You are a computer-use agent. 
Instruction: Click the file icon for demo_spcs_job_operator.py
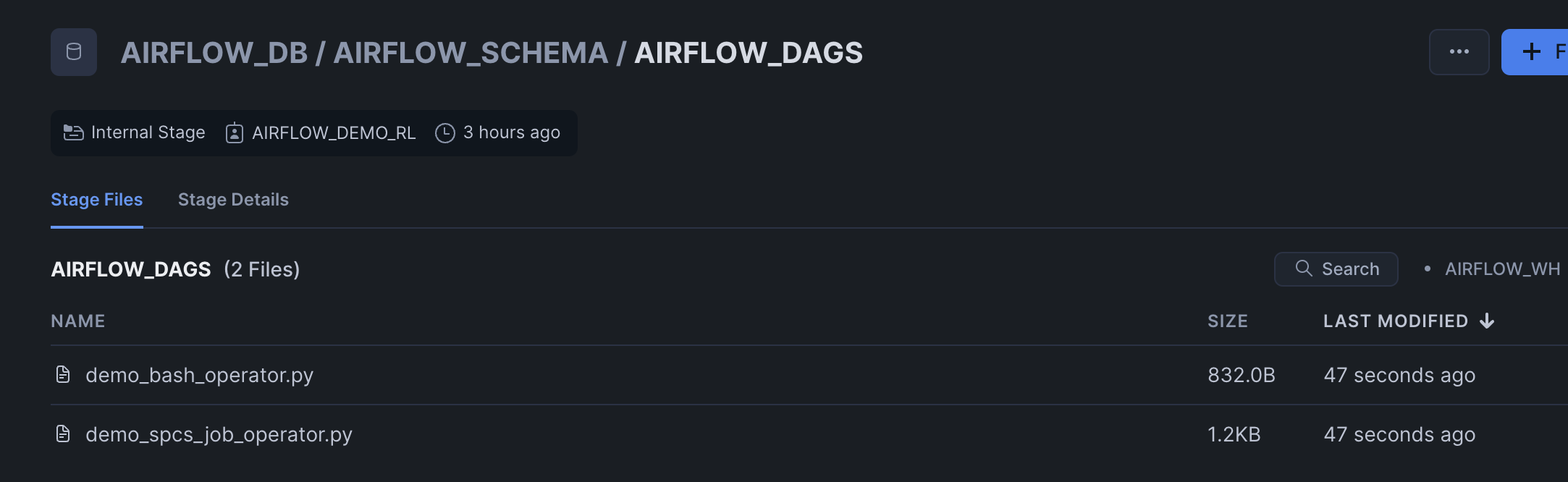(x=62, y=434)
